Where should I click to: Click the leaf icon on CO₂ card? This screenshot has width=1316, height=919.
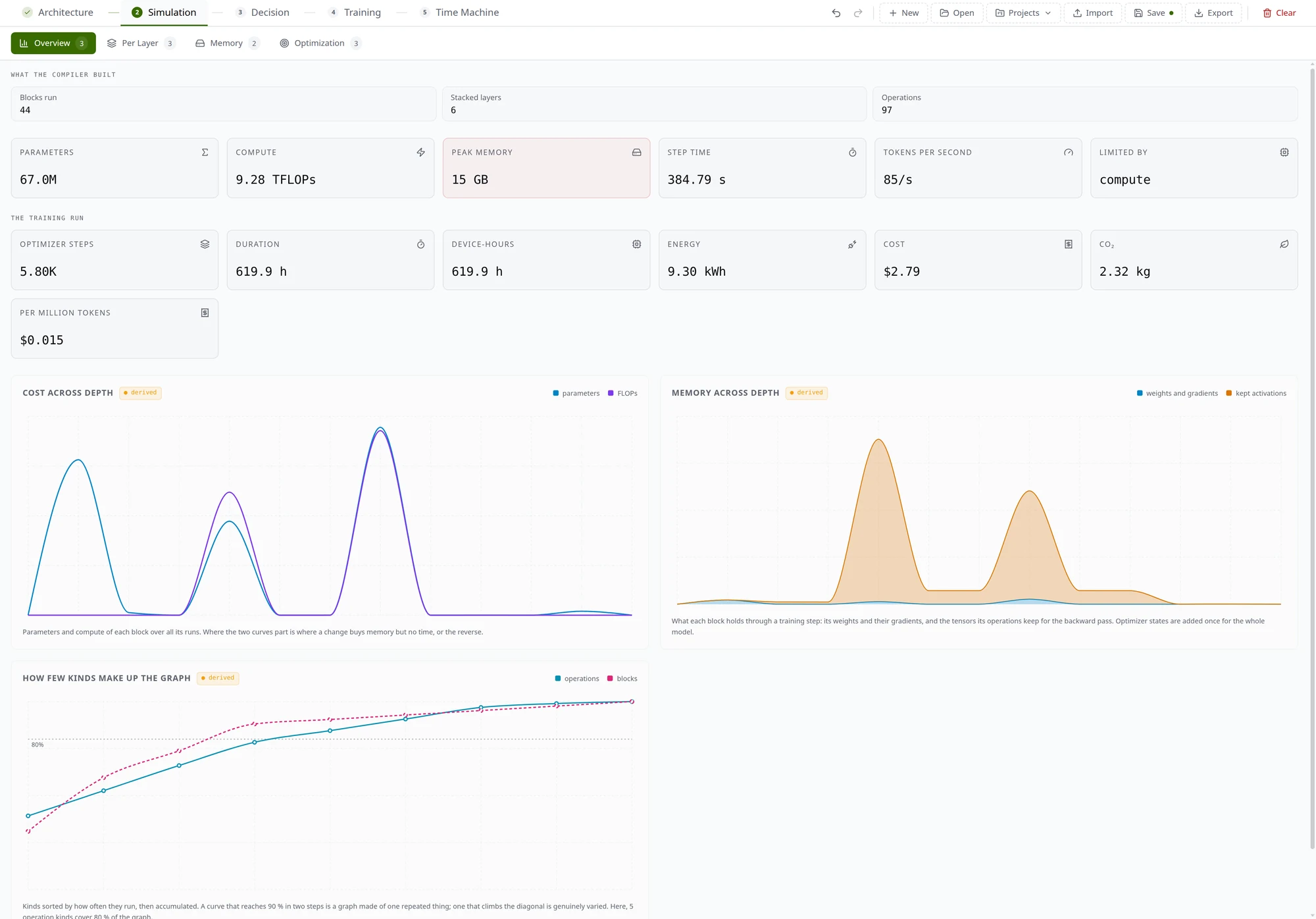click(1284, 244)
